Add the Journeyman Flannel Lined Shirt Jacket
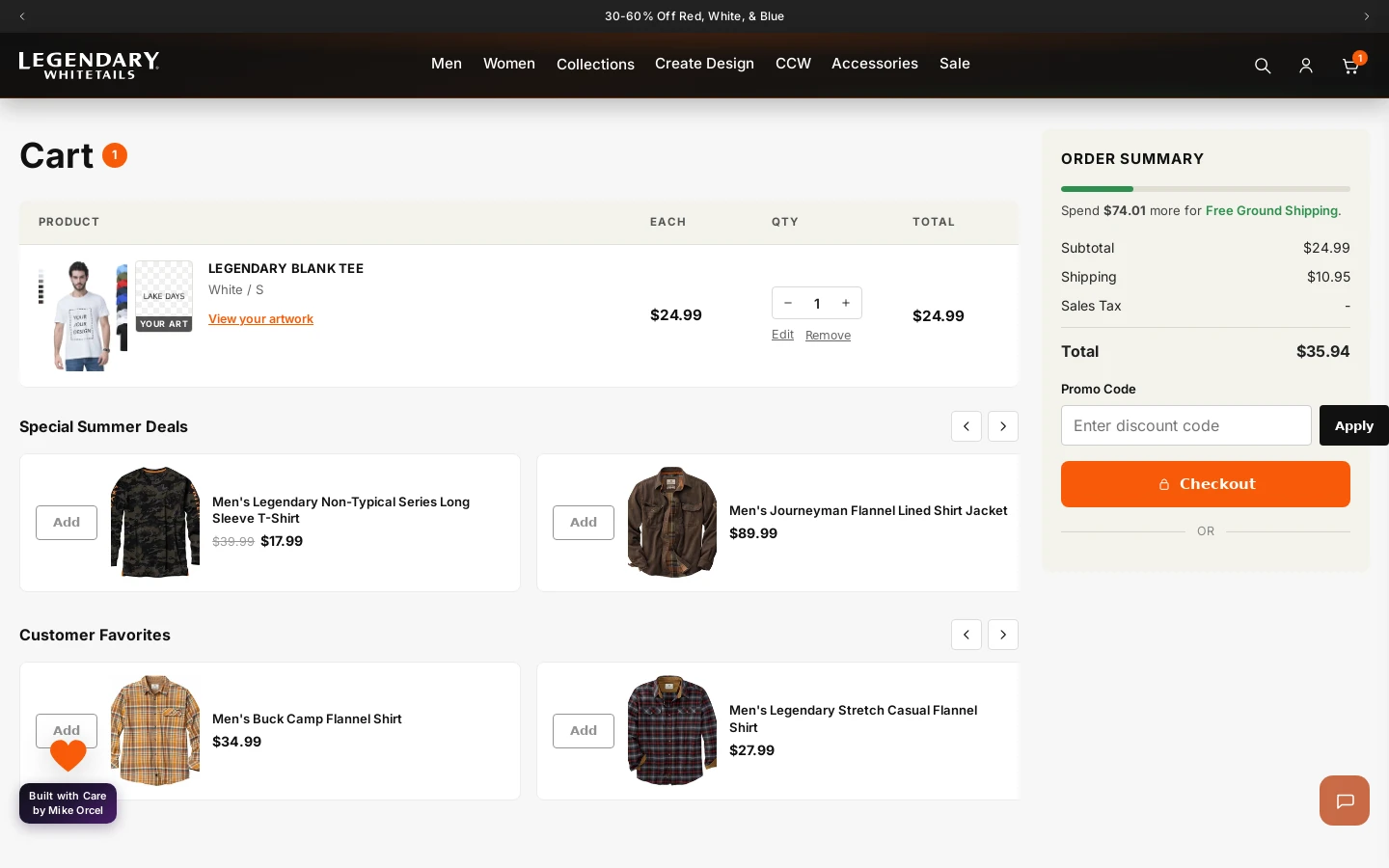1389x868 pixels. point(584,523)
